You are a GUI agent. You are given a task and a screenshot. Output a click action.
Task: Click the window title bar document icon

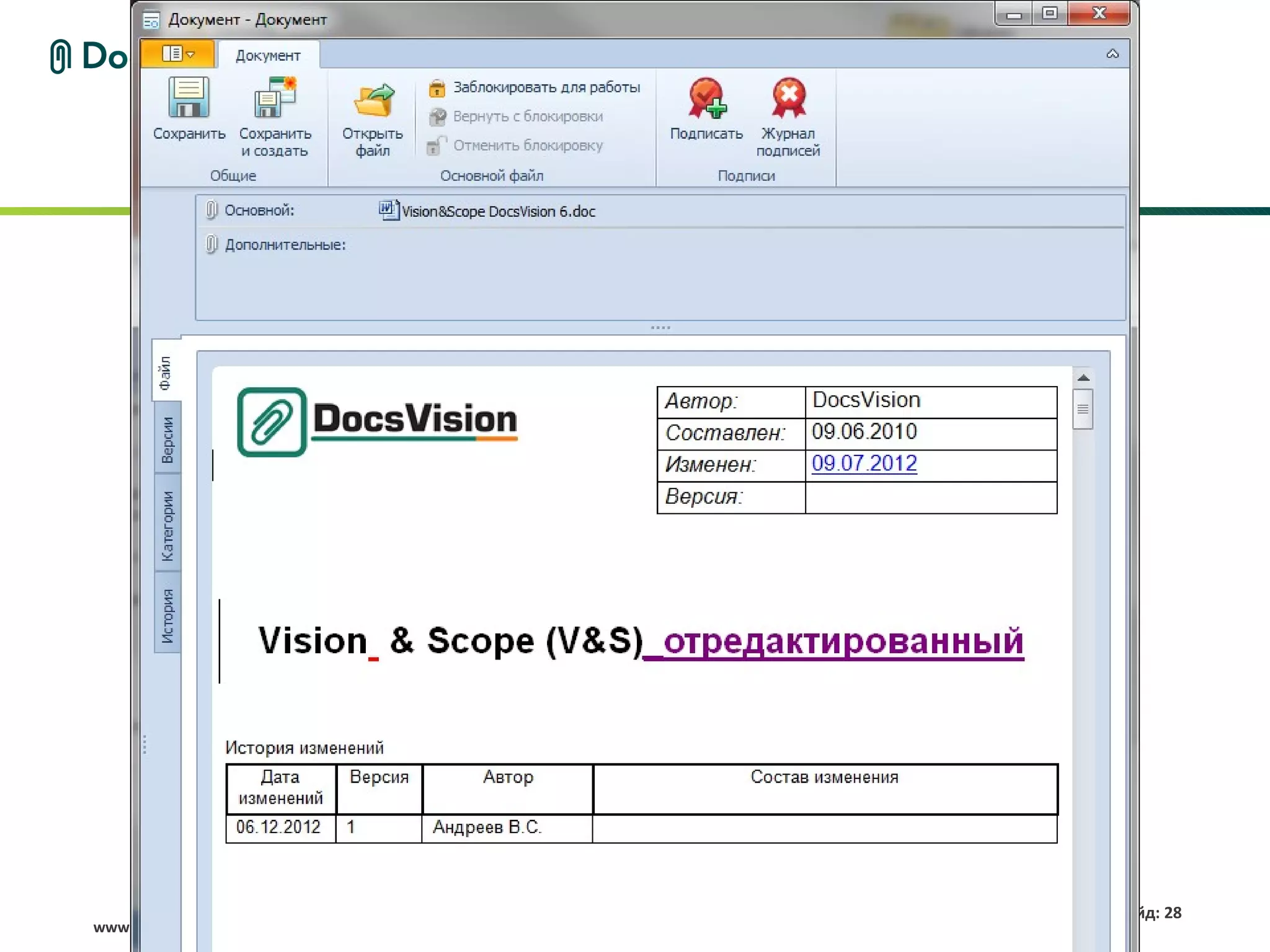(x=151, y=20)
